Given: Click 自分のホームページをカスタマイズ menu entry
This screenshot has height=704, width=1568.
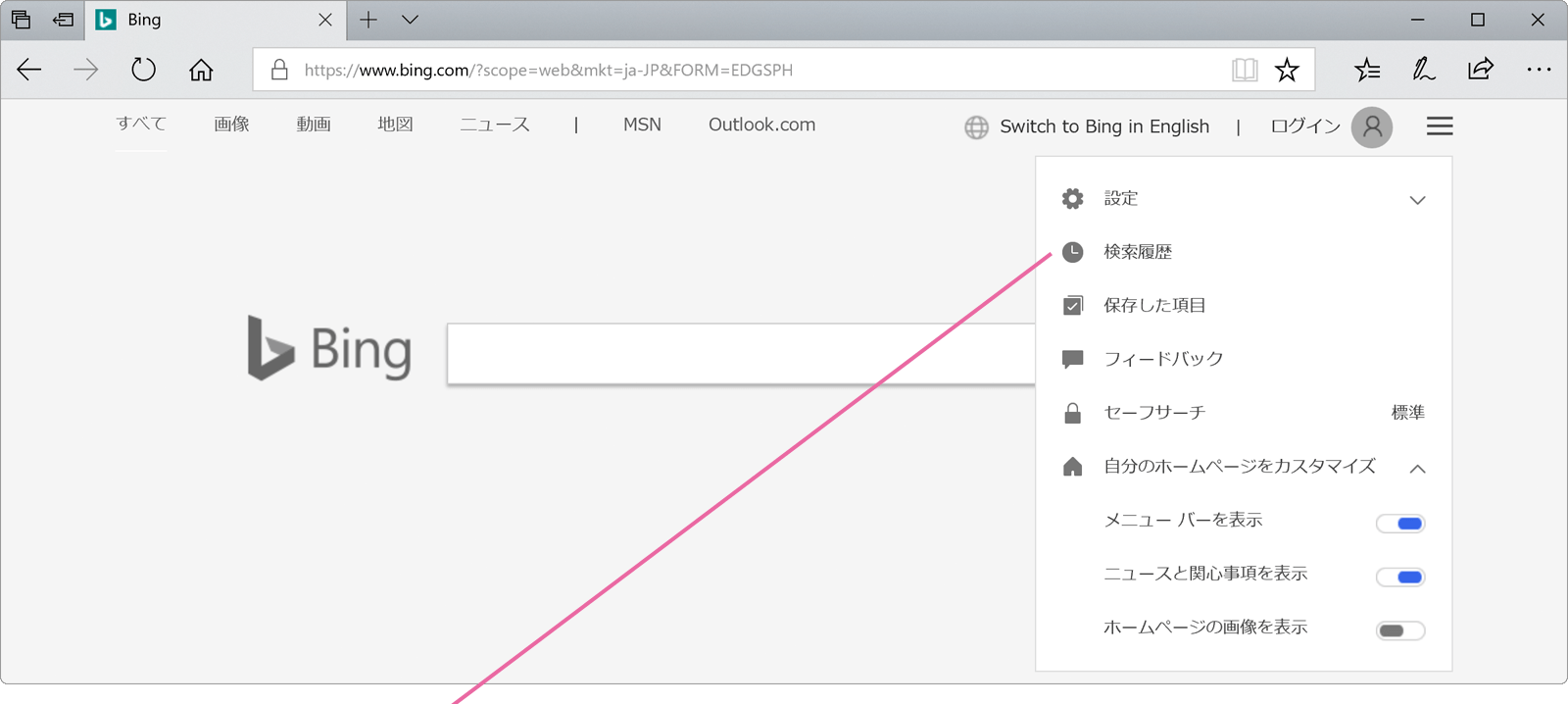Looking at the screenshot, I should 1244,467.
